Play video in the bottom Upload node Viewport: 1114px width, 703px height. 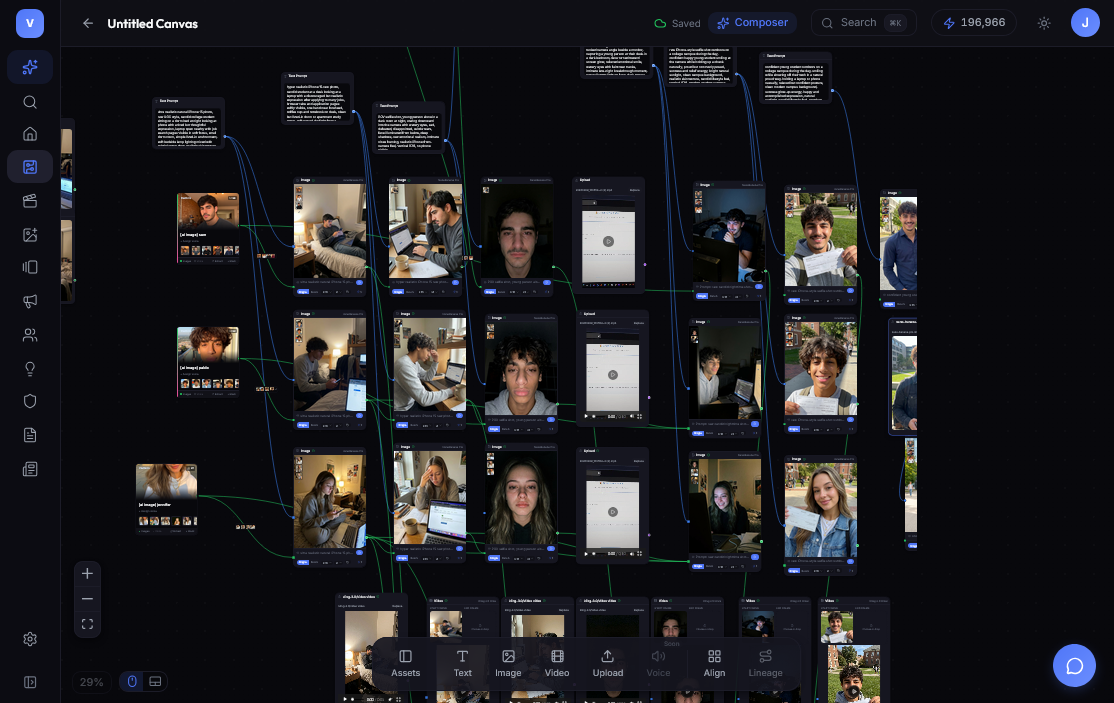[612, 512]
